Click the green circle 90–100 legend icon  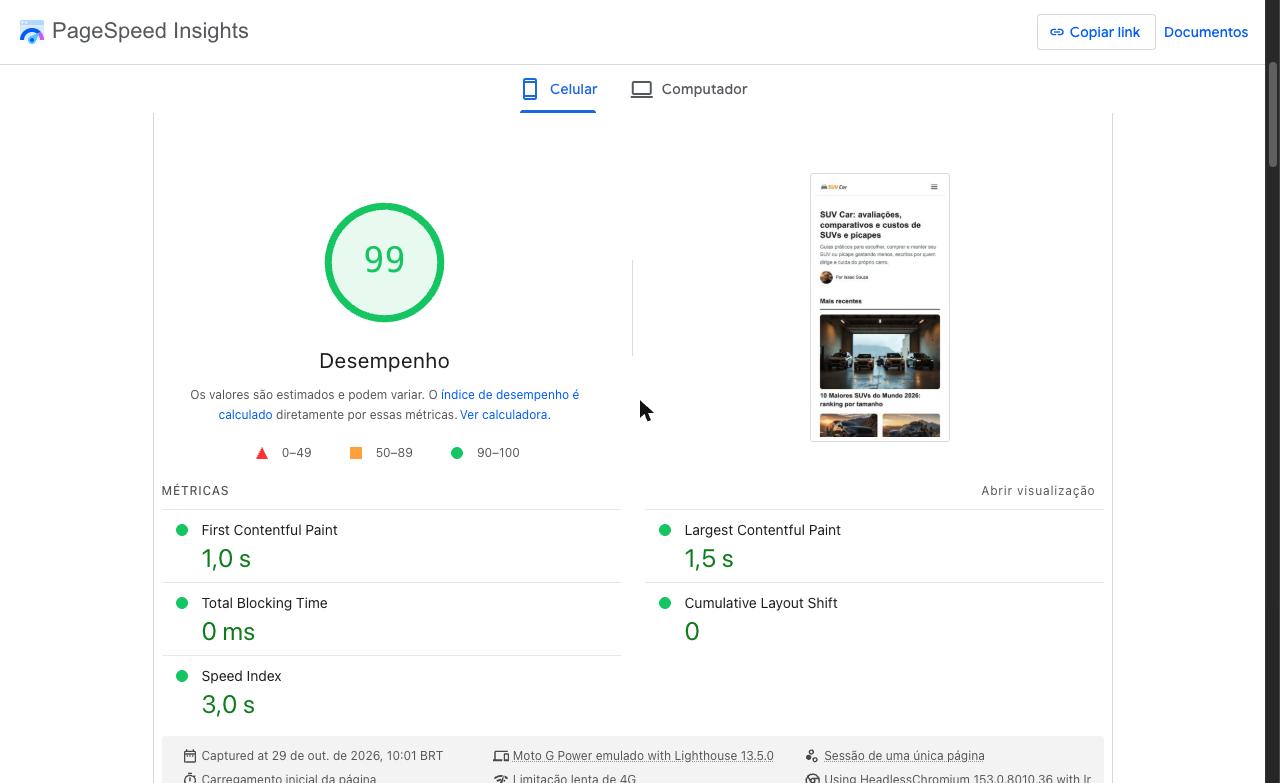(457, 453)
